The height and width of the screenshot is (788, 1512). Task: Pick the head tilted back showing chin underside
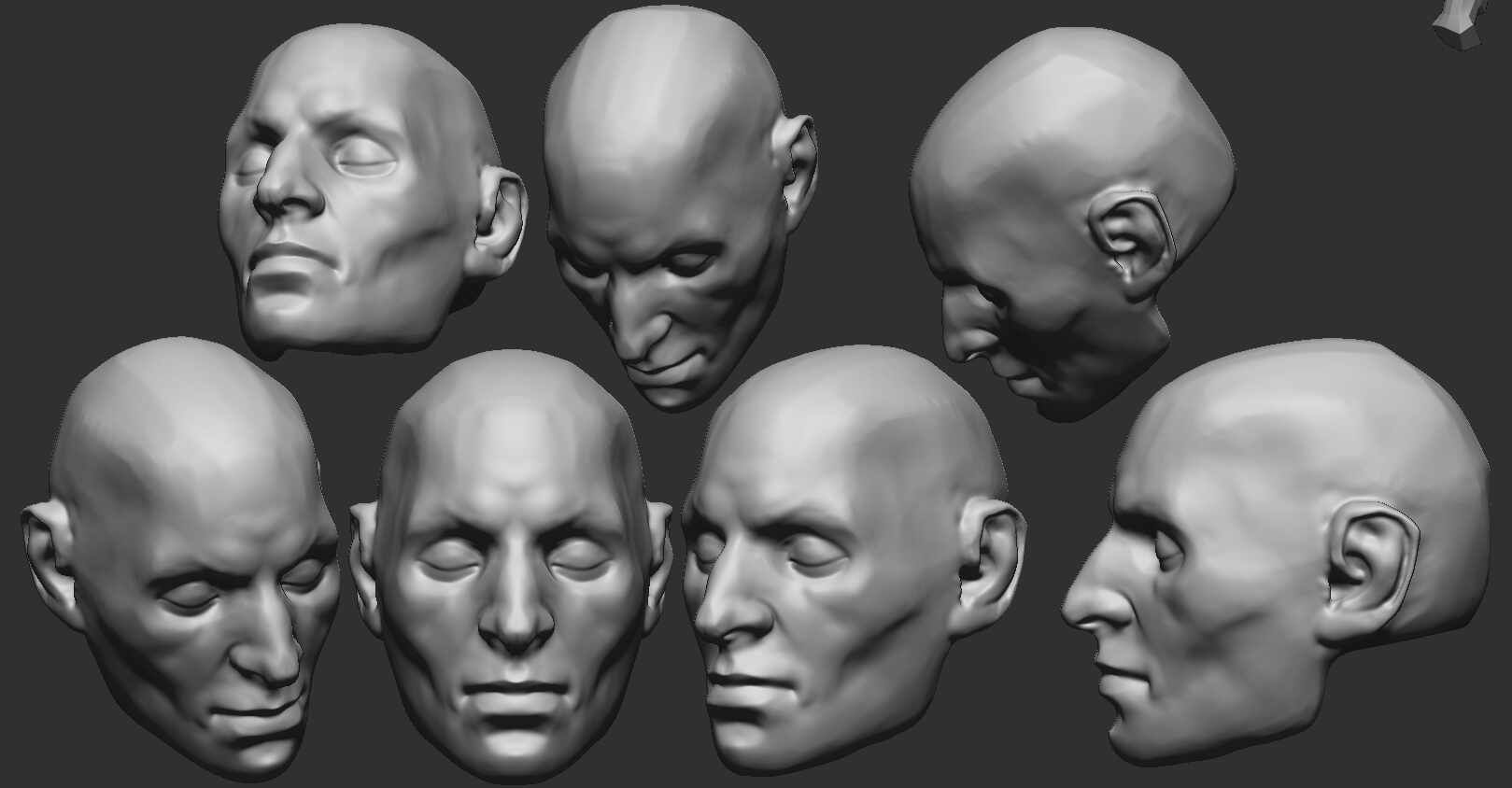point(374,191)
